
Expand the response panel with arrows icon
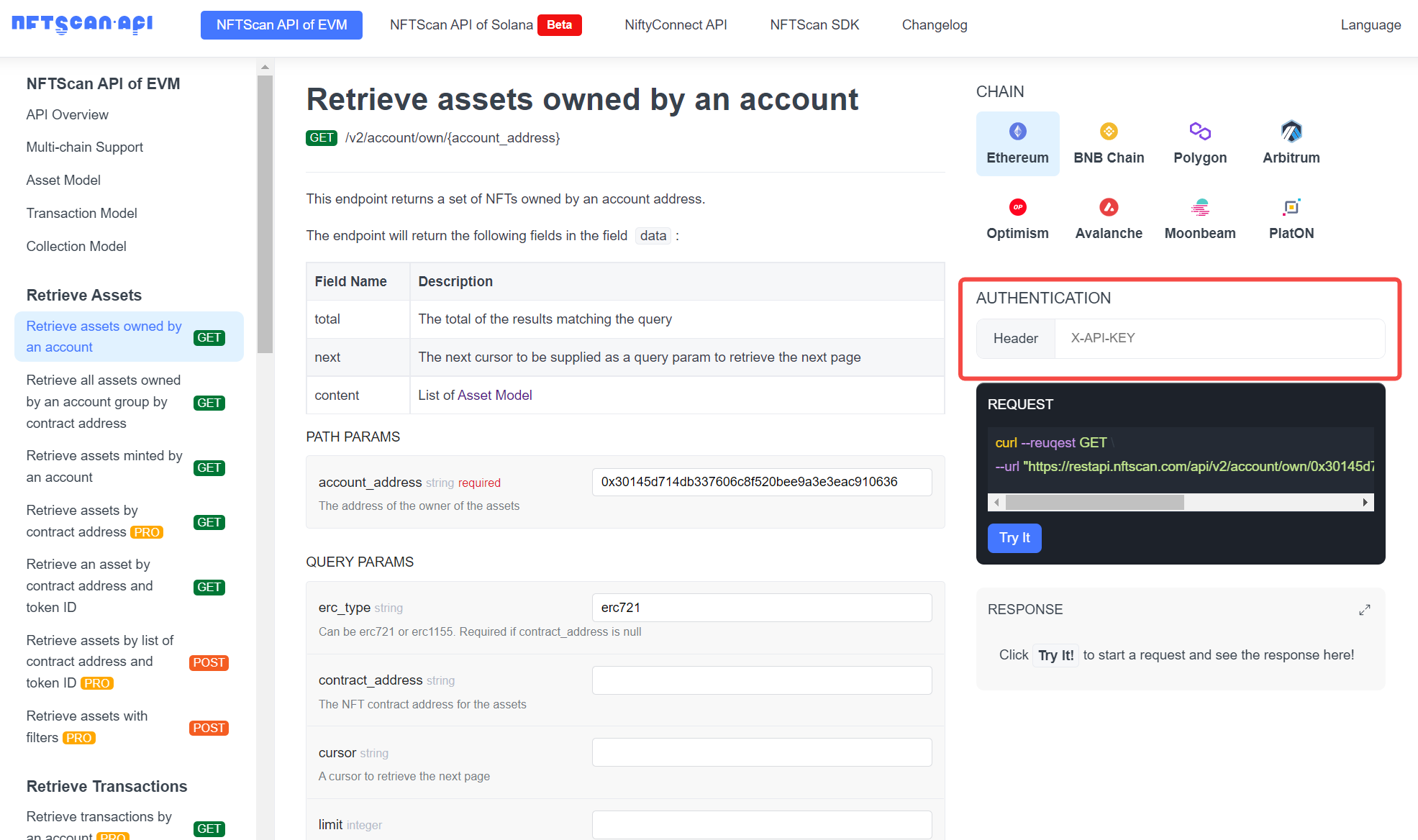coord(1364,610)
